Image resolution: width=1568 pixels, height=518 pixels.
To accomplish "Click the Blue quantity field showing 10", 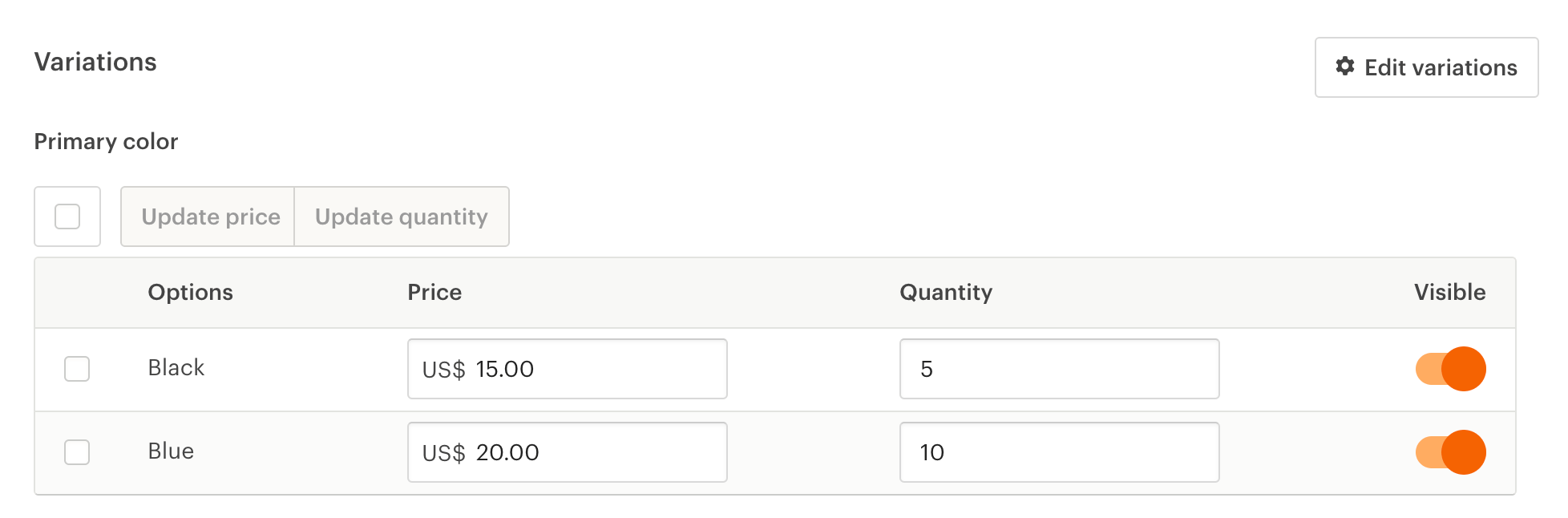I will click(1060, 452).
